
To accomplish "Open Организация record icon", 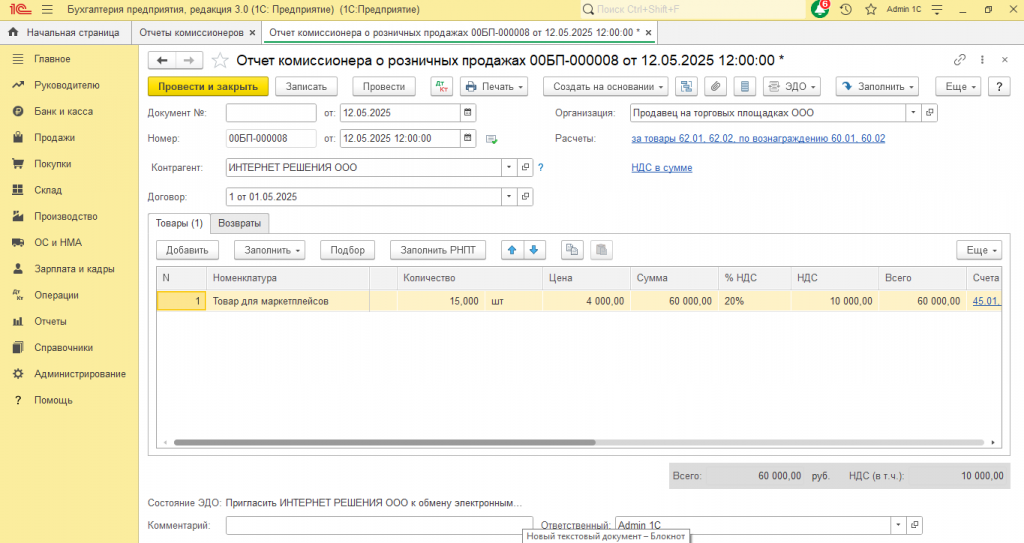I will [x=929, y=113].
